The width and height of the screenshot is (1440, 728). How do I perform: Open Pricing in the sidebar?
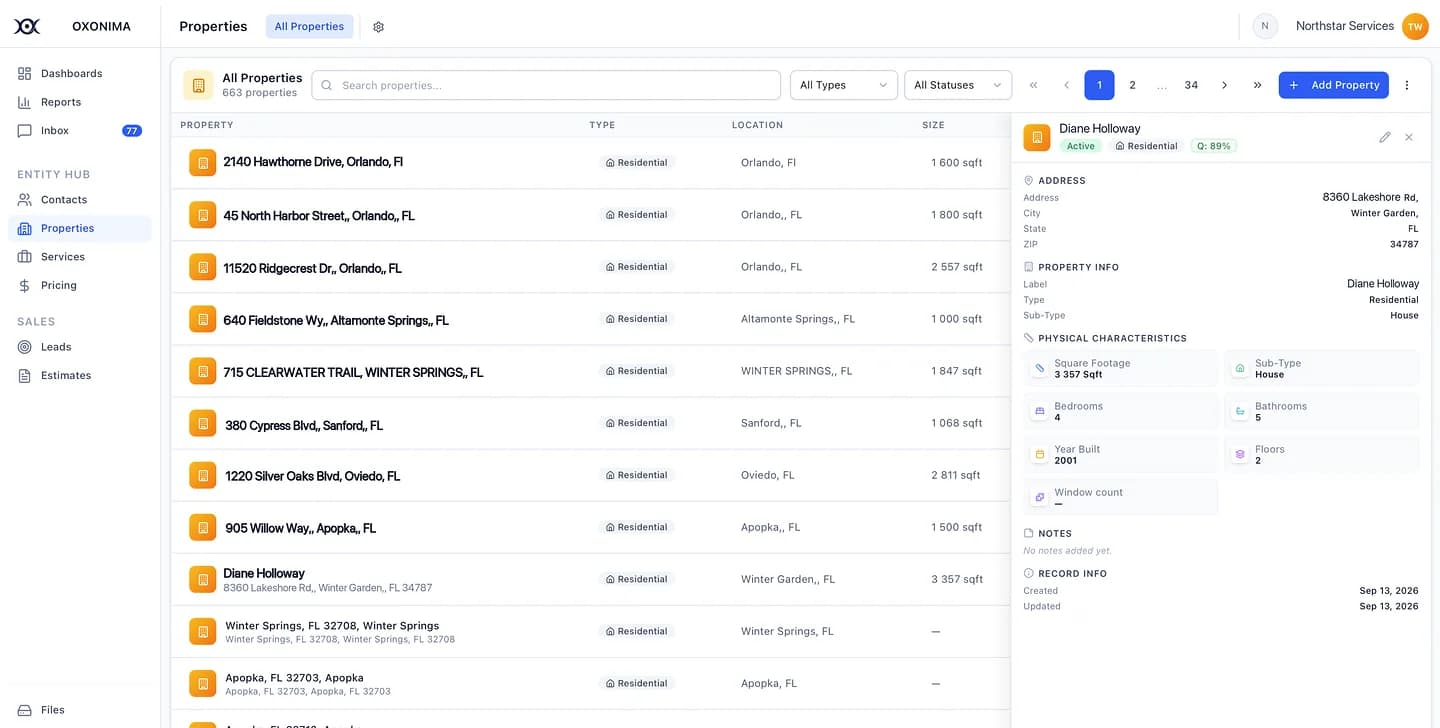(x=80, y=285)
